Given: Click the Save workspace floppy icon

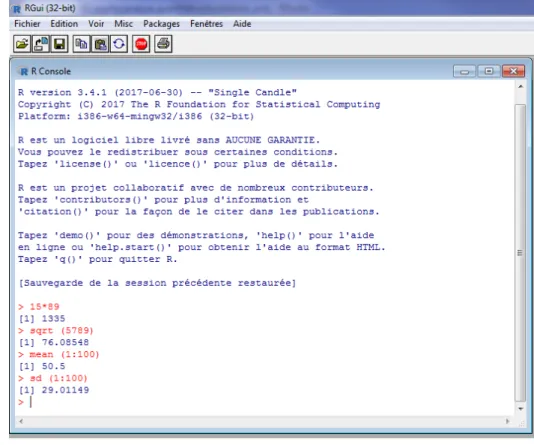Looking at the screenshot, I should (59, 44).
